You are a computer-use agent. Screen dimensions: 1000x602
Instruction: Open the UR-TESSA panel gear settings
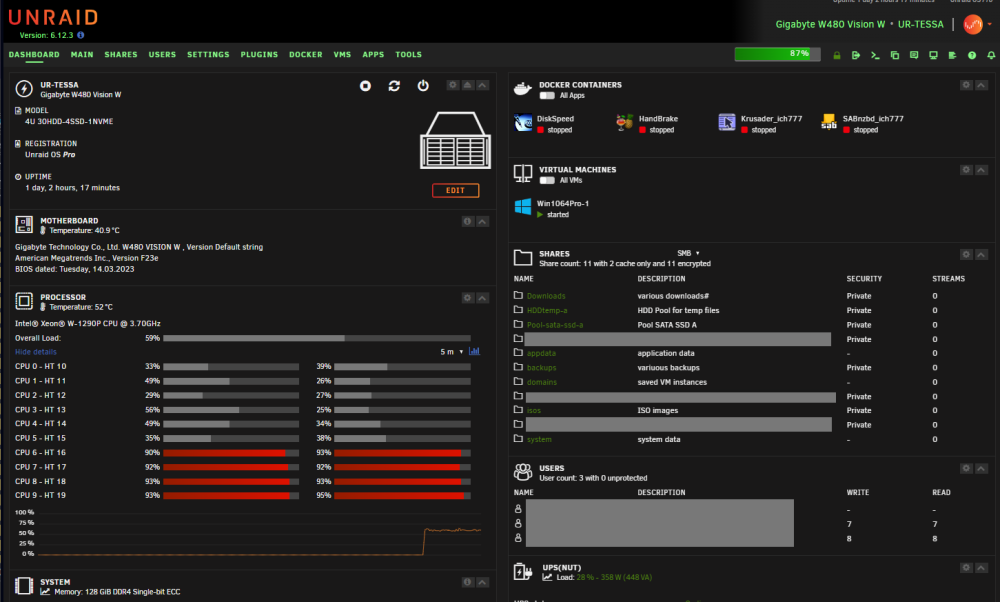coord(453,85)
